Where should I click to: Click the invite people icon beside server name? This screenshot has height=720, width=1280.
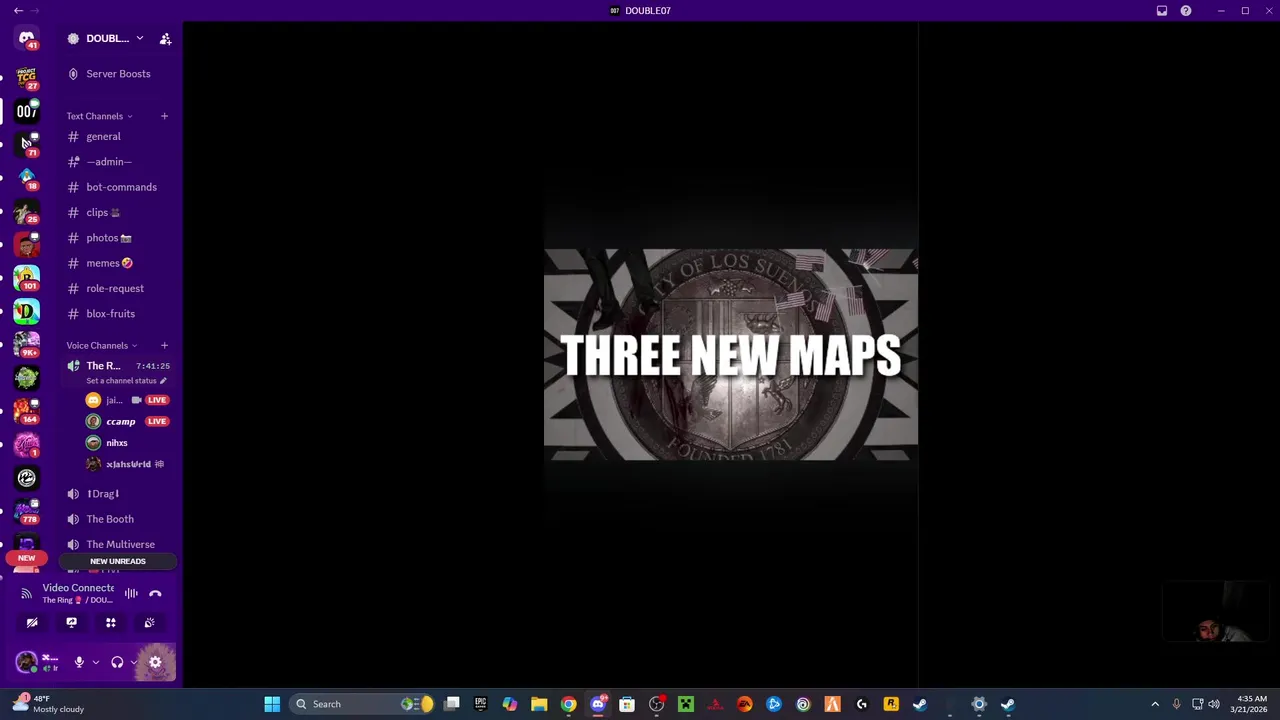(x=165, y=39)
